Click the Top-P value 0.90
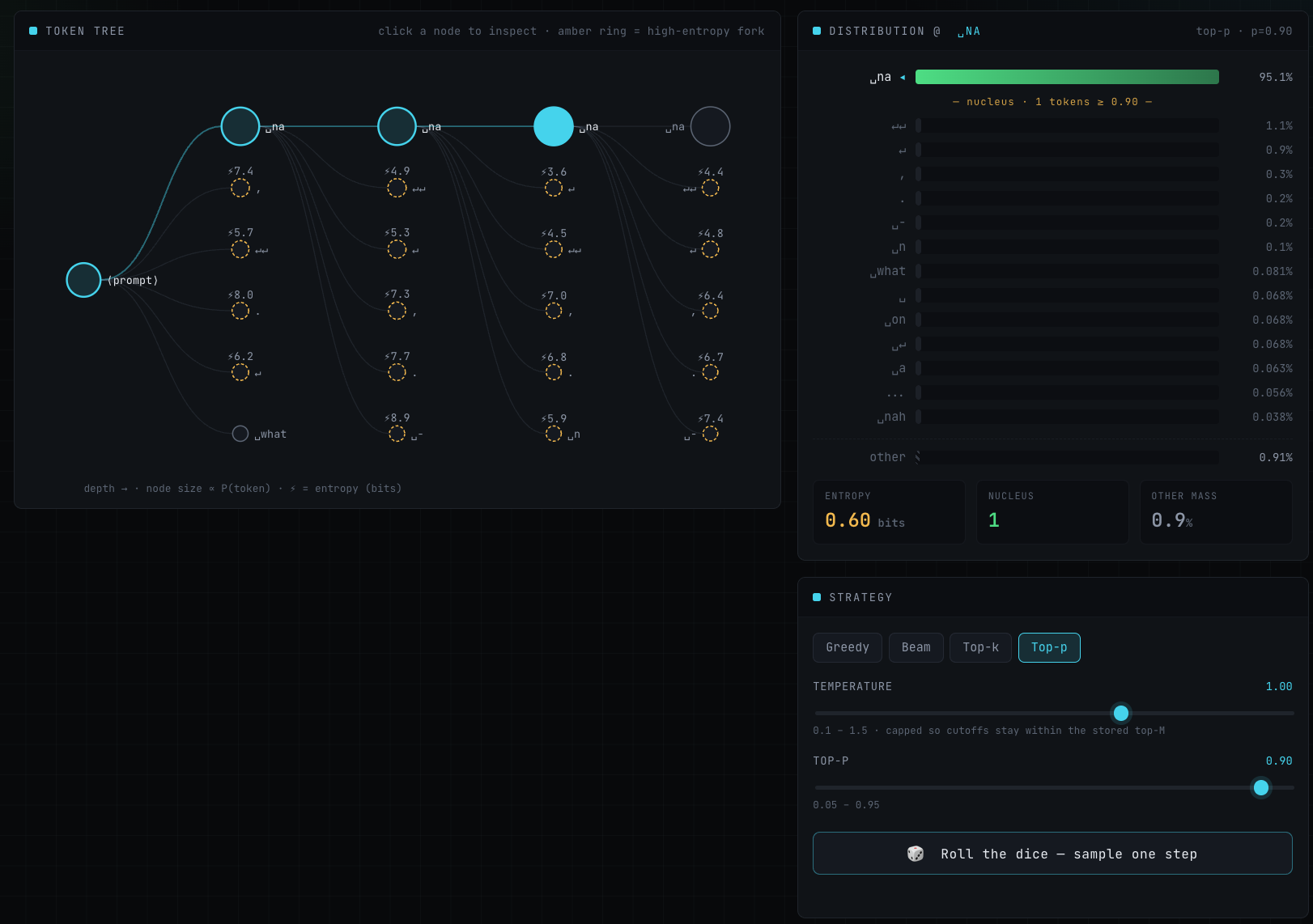The width and height of the screenshot is (1313, 924). (x=1279, y=761)
